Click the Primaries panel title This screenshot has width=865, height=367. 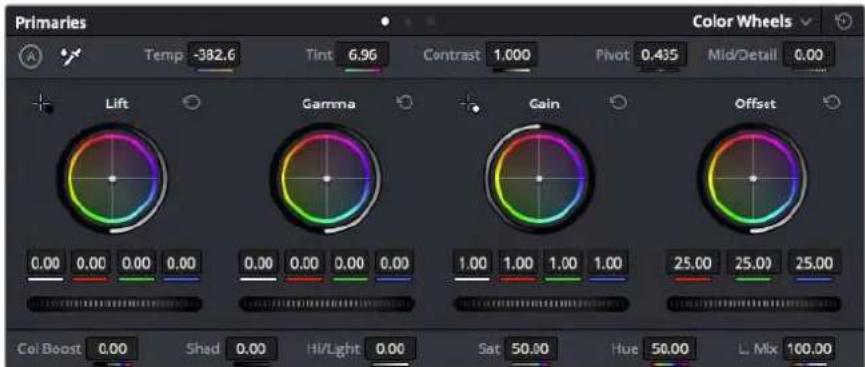coord(50,23)
